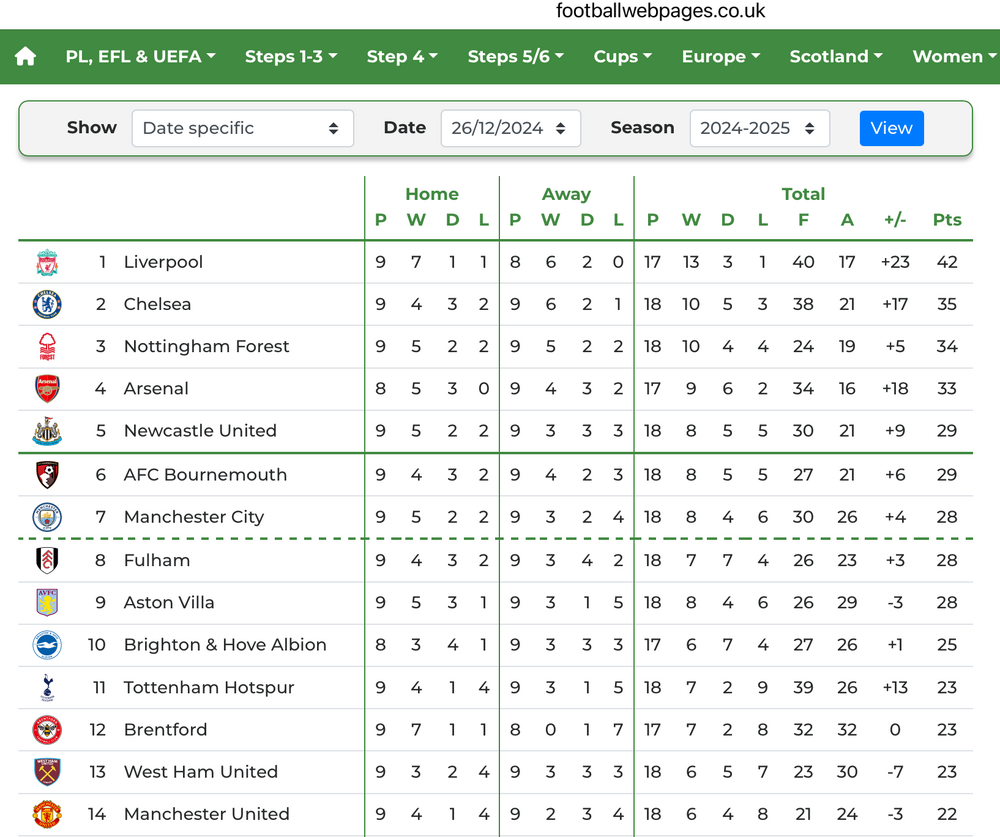Expand the Scotland navigation menu
The image size is (1000, 837).
[836, 57]
